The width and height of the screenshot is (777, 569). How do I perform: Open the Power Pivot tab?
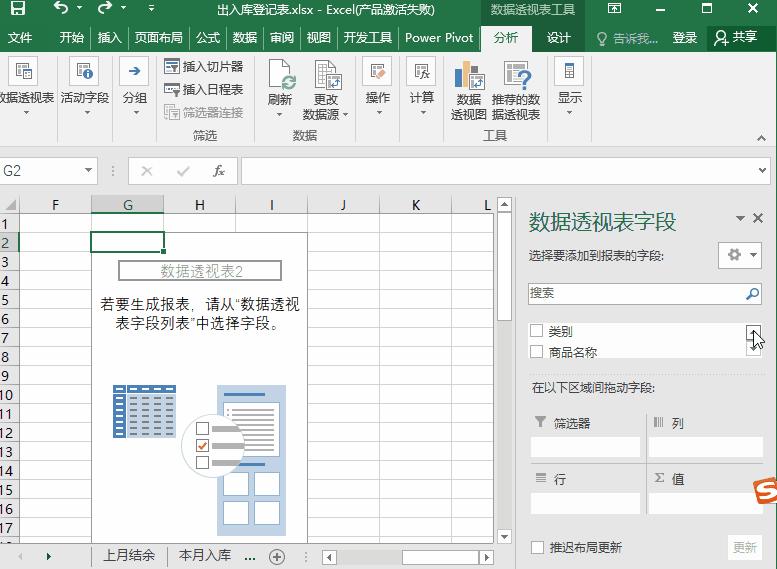pos(439,38)
